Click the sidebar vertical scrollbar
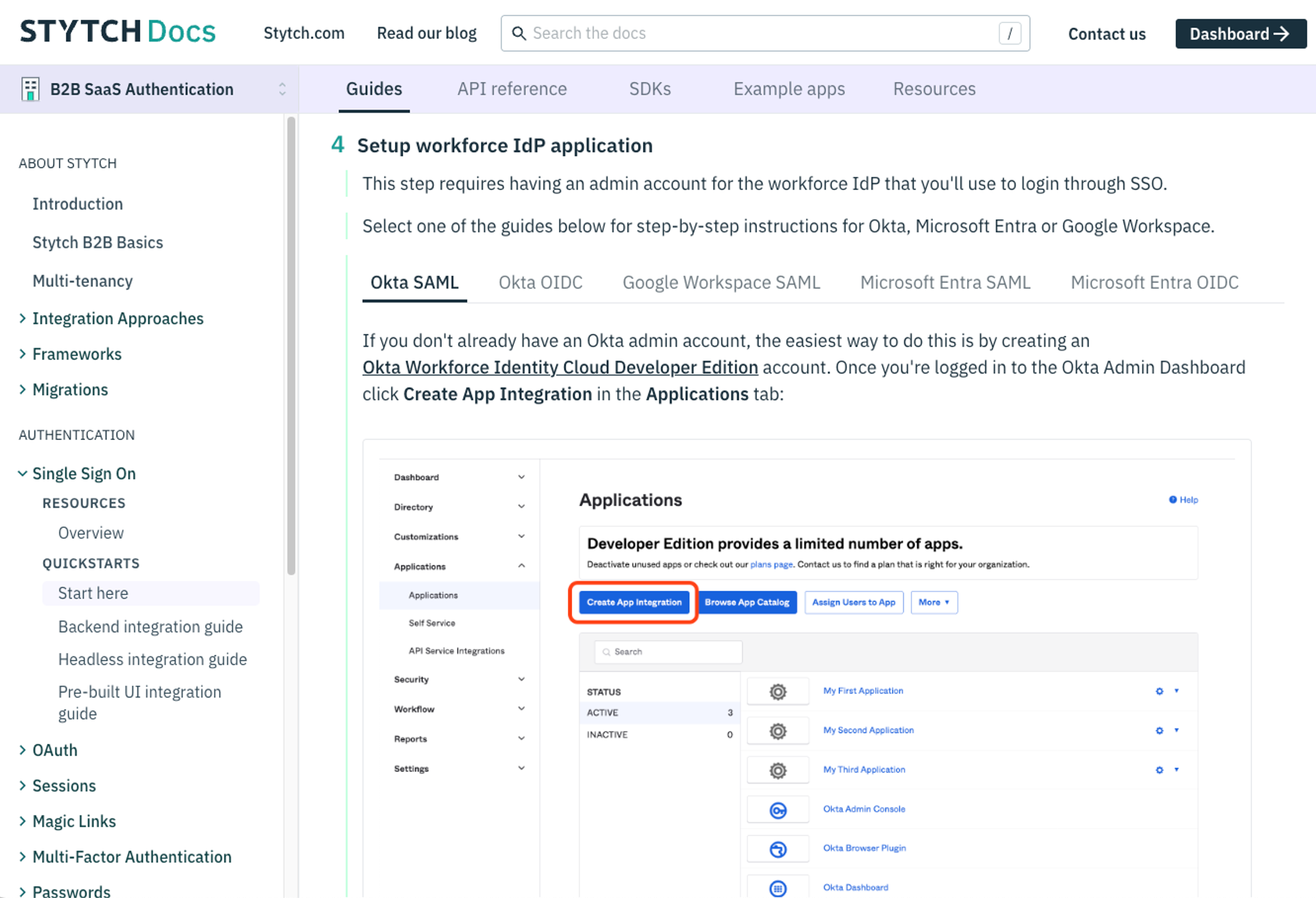 [291, 345]
